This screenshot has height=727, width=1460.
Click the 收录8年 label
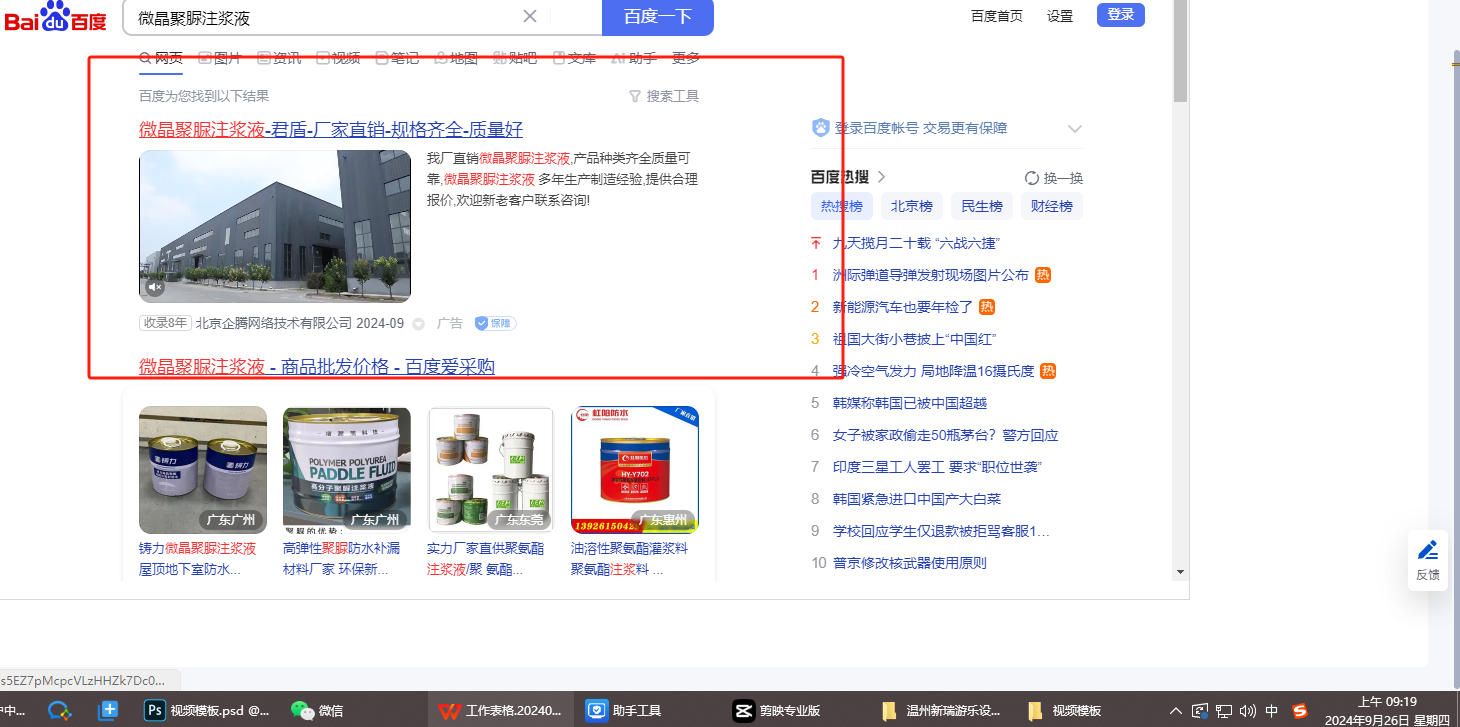point(165,323)
